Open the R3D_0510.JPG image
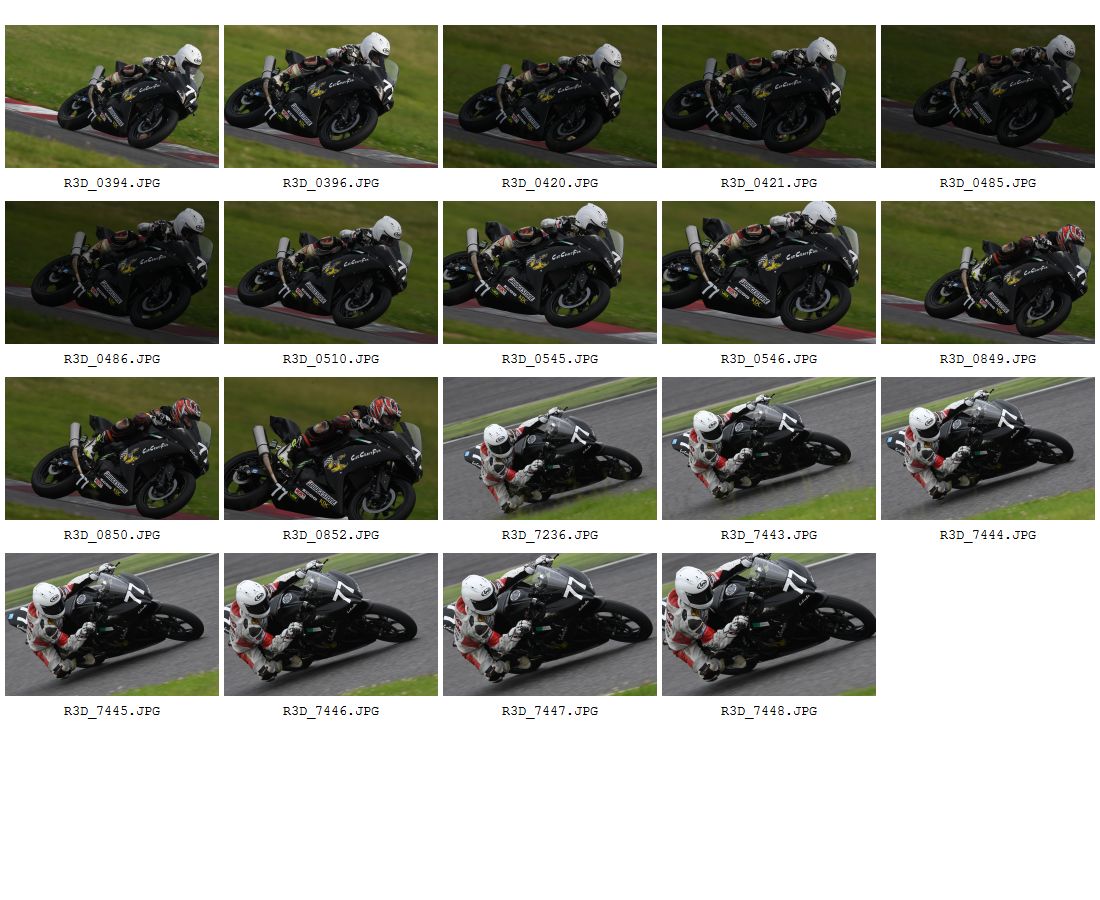This screenshot has height=900, width=1100. (x=330, y=273)
